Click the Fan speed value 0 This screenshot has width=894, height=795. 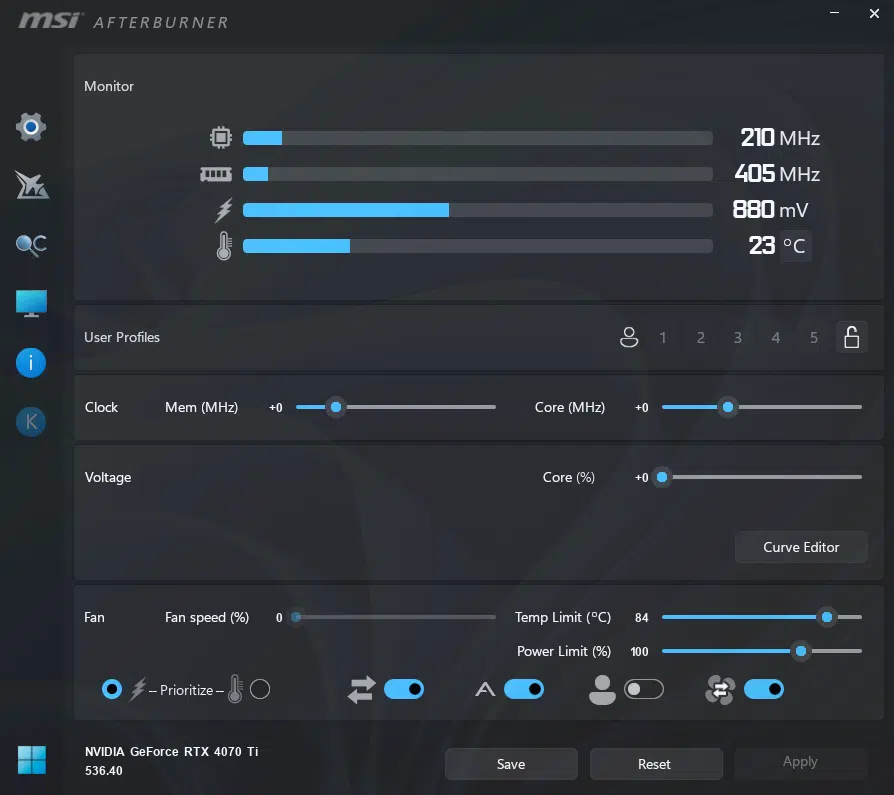(279, 618)
